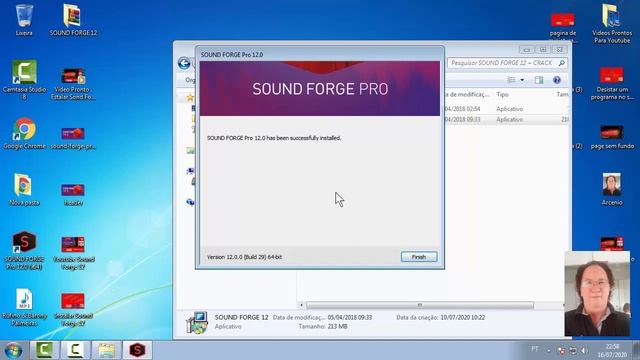Viewport: 640px width, 360px height.
Task: Select the Google Chrome desktop shortcut
Action: 24,133
